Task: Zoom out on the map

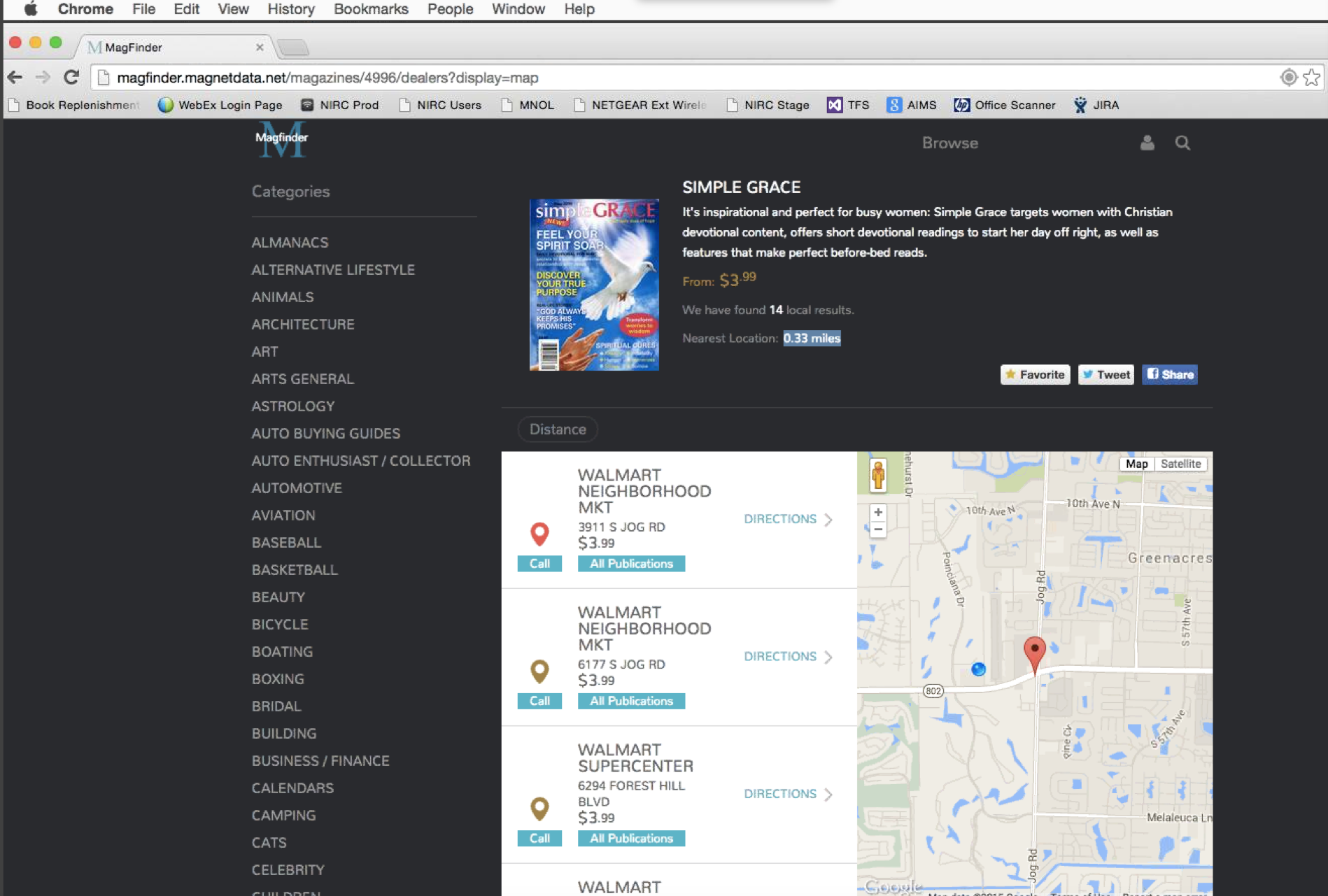Action: pos(878,529)
